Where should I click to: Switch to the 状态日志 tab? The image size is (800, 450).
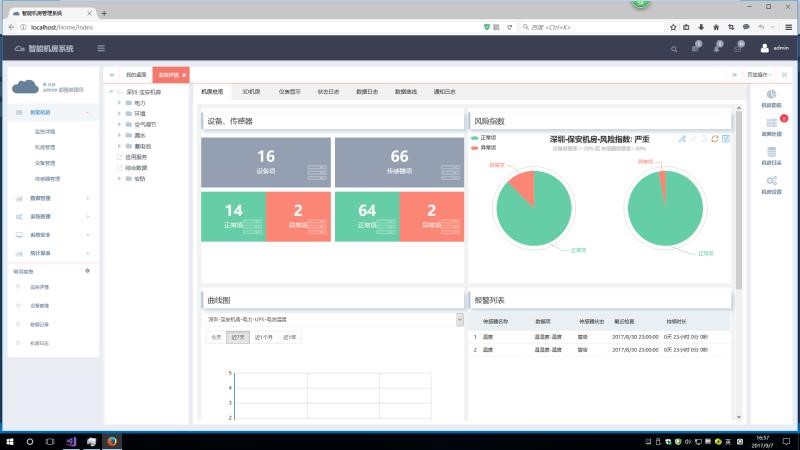[x=328, y=91]
